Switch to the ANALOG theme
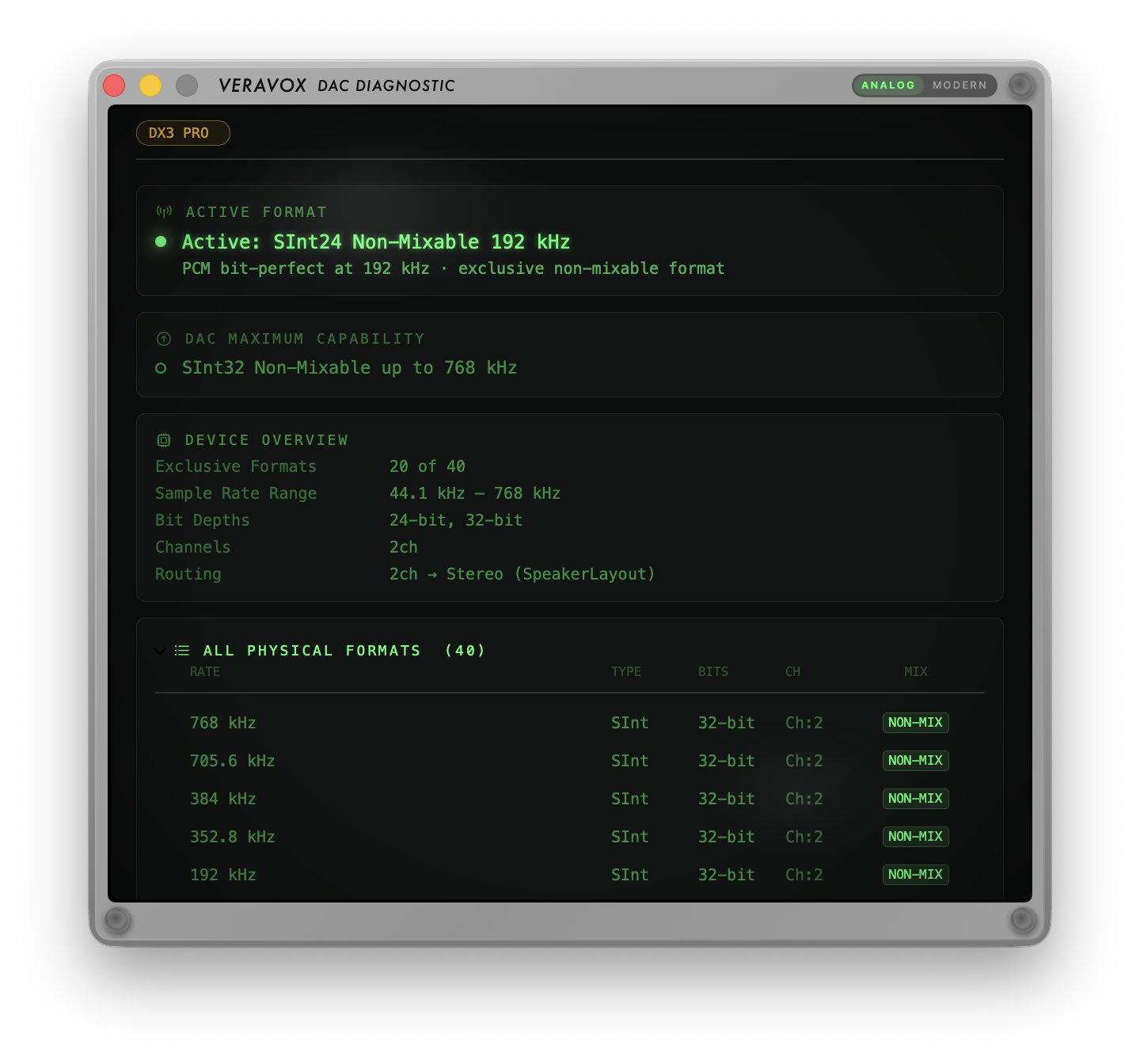 pyautogui.click(x=888, y=85)
